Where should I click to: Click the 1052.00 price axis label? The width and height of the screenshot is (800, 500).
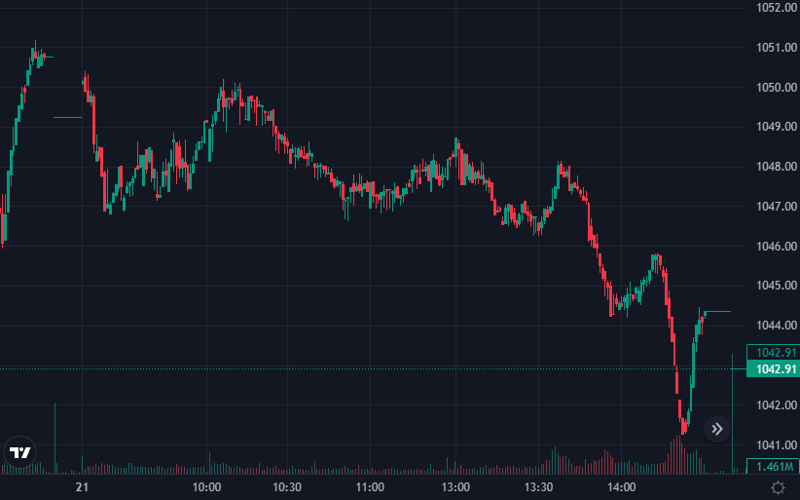pos(775,8)
